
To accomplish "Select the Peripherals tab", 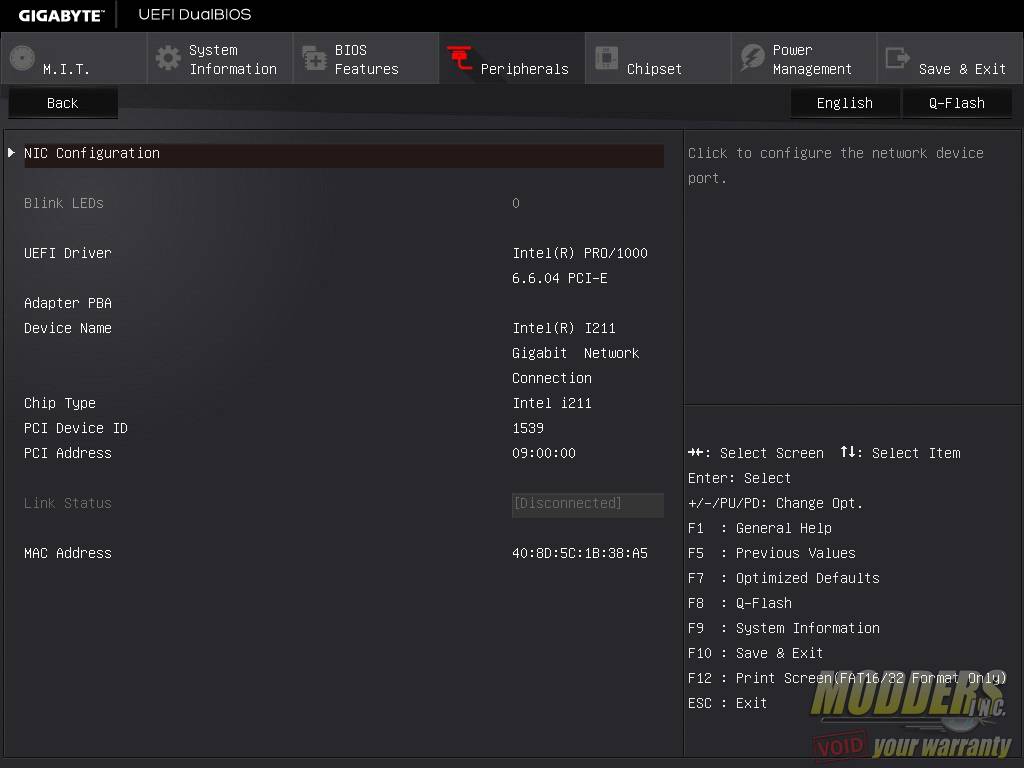I will click(x=512, y=58).
